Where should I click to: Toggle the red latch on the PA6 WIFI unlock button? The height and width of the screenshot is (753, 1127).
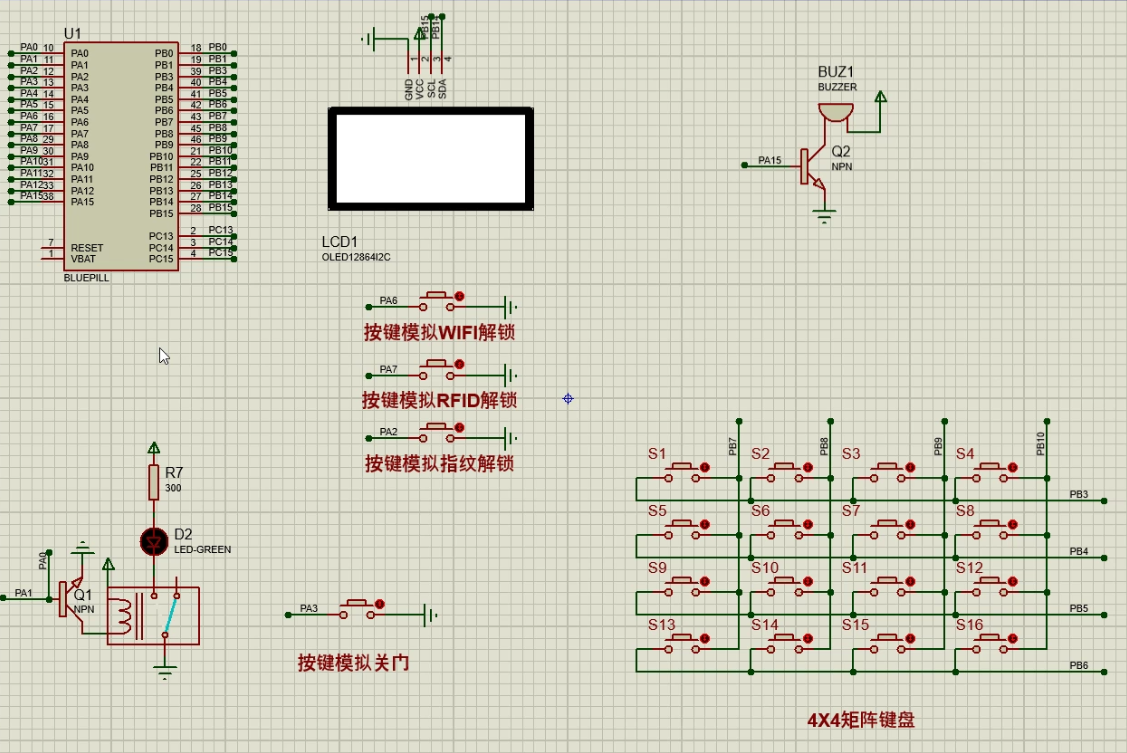[459, 296]
